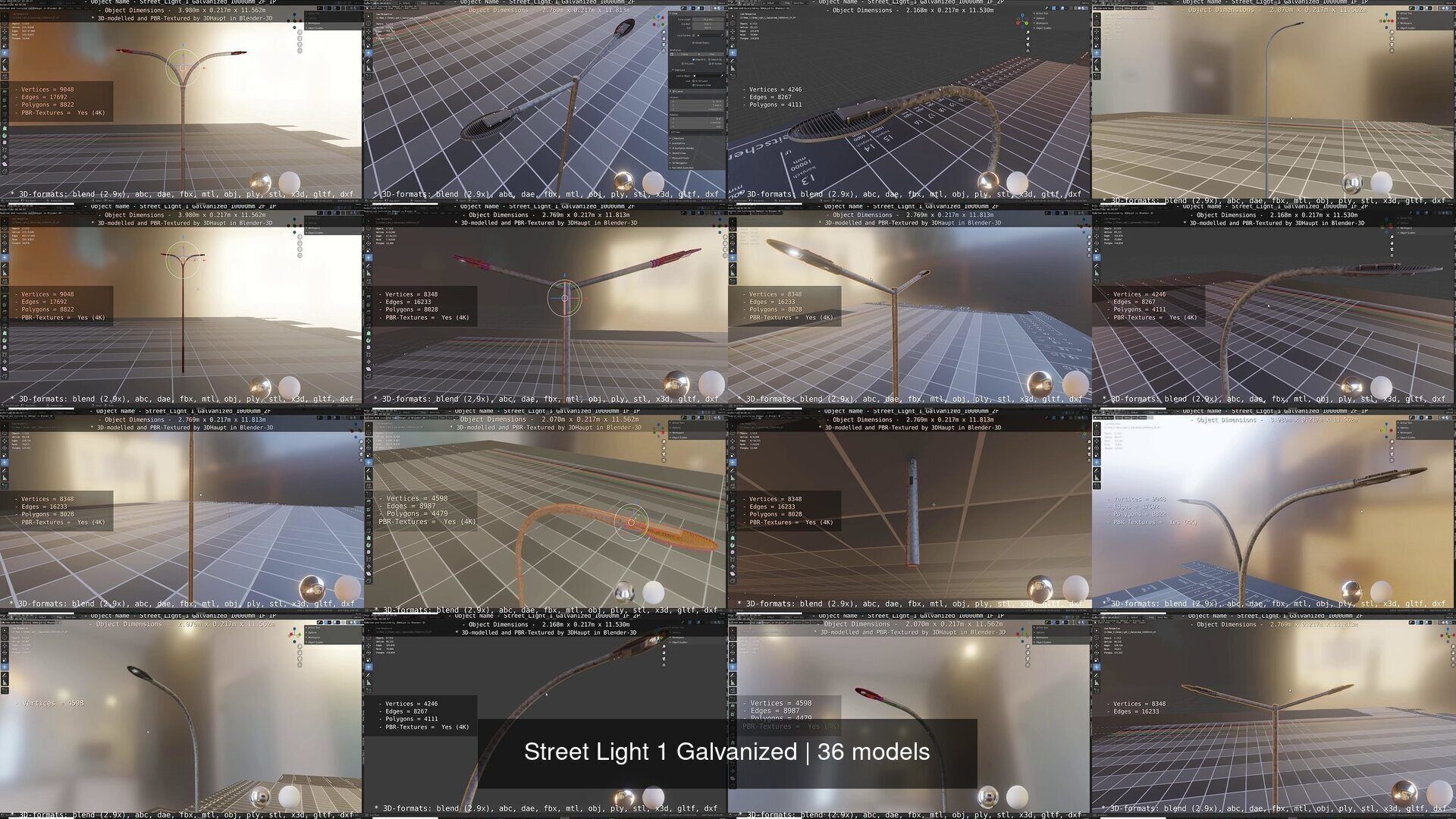Select Measure tool in open-sidebar tile's toolbar
Viewport: 1456px width, 819px height.
(x=369, y=68)
